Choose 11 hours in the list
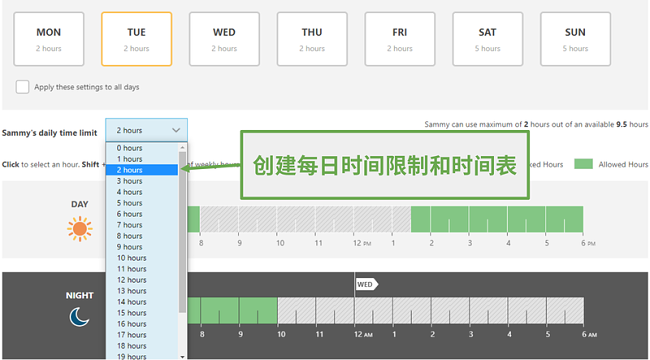 click(x=142, y=269)
